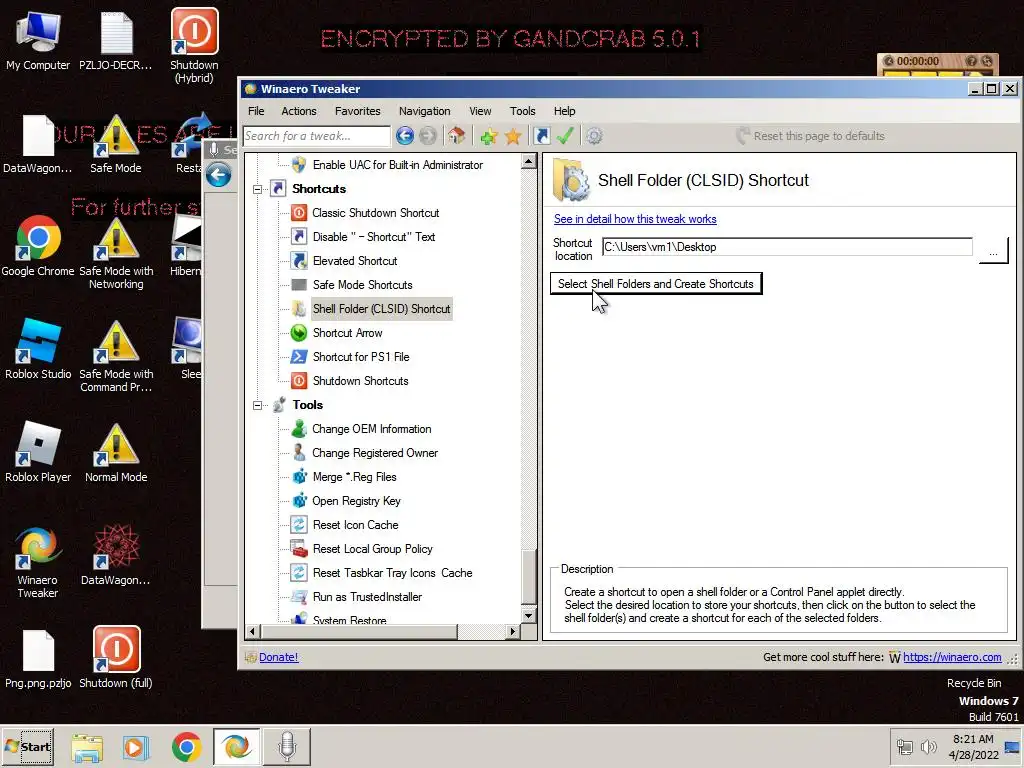Click the shortcut arrow toolbar icon
The height and width of the screenshot is (768, 1024).
[541, 136]
